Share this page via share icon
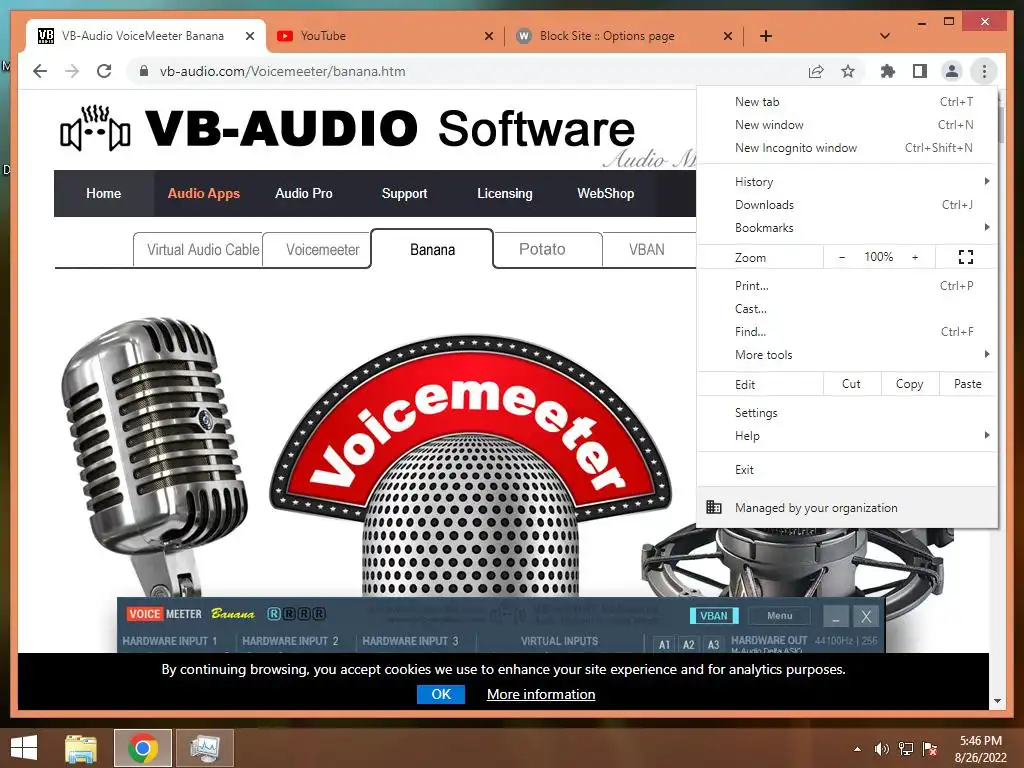 (816, 71)
